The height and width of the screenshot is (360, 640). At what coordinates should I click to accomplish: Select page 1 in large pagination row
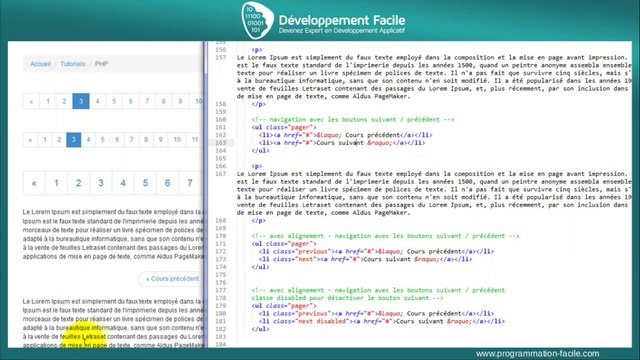pos(56,183)
